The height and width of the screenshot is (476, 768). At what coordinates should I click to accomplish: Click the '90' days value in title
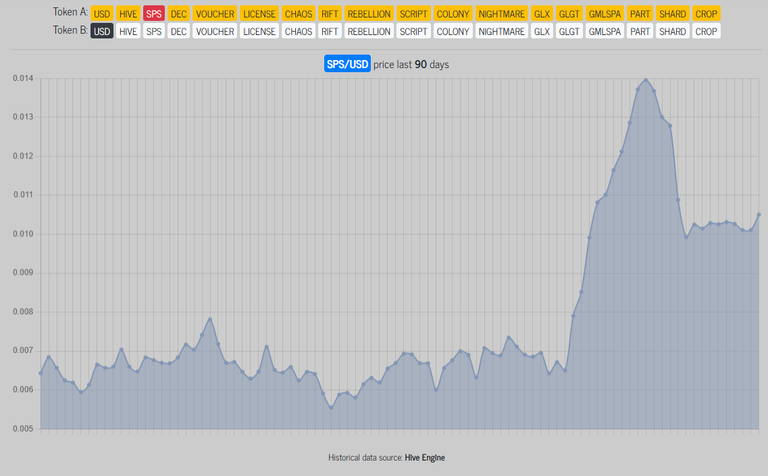[421, 64]
